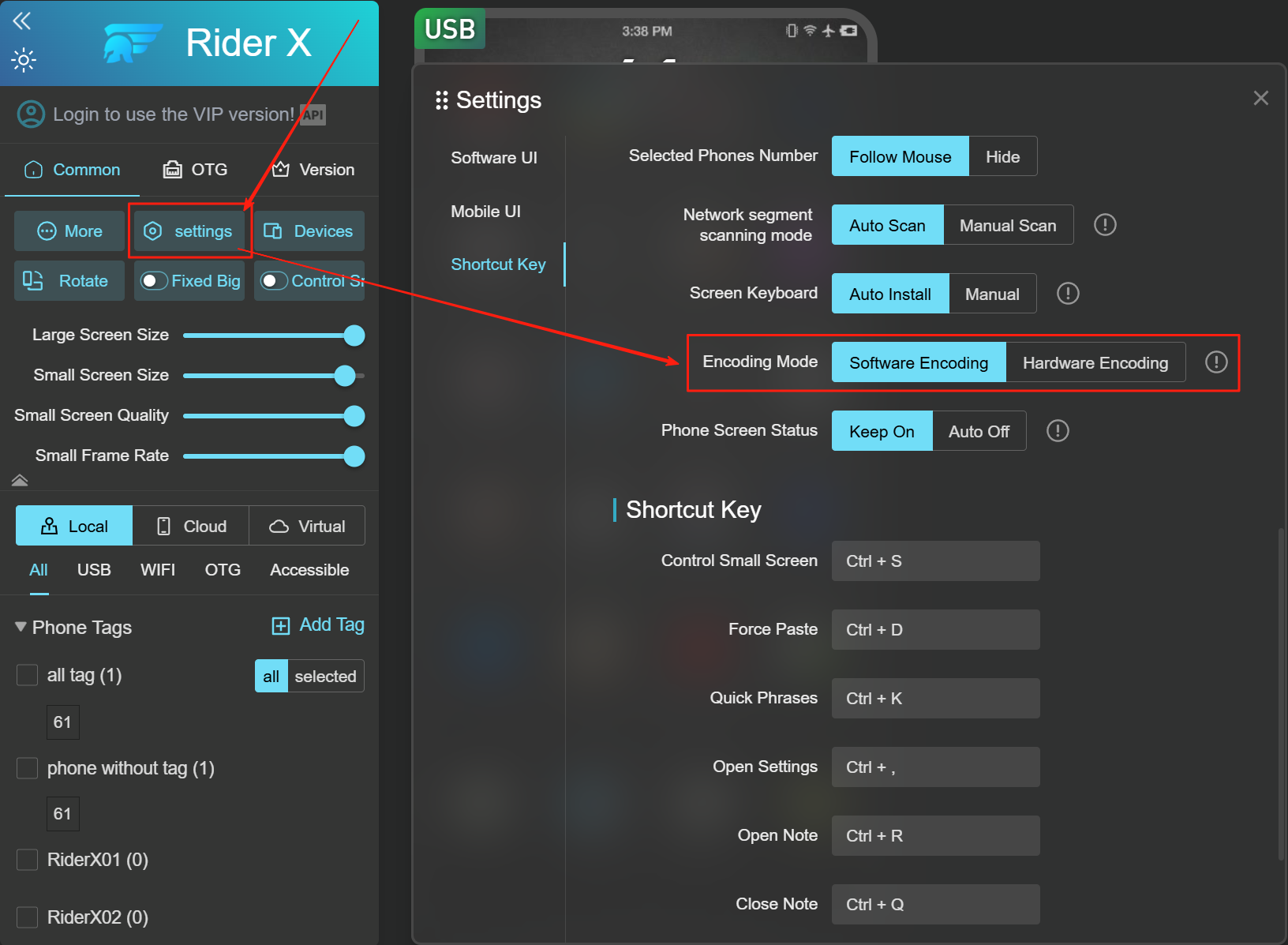Switch to the OTG tab at top
This screenshot has height=945, width=1288.
(195, 170)
